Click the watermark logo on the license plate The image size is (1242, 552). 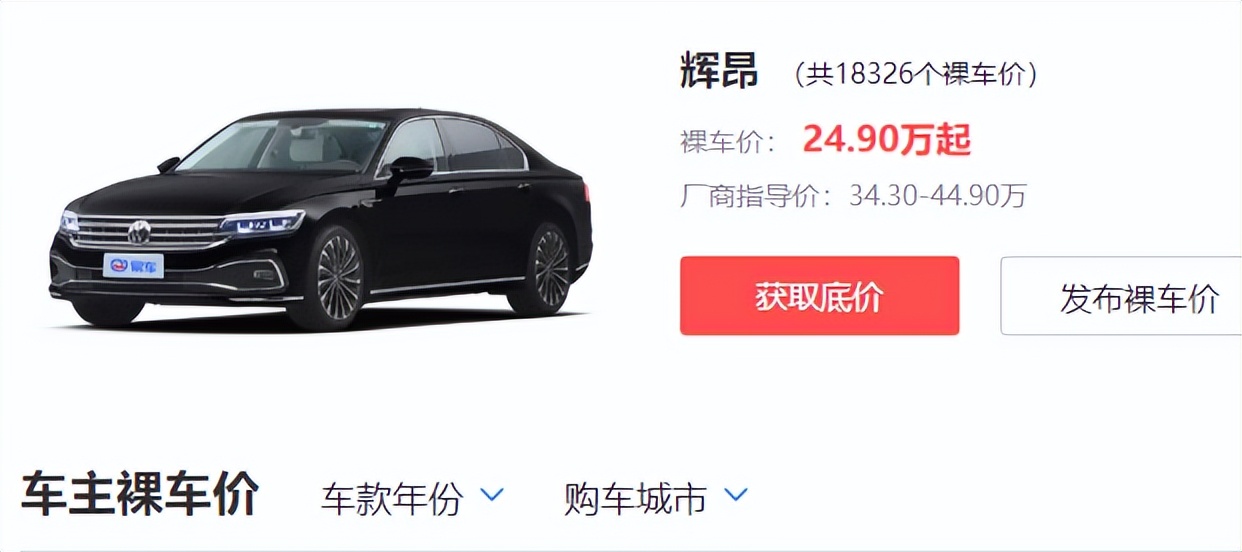[x=133, y=265]
